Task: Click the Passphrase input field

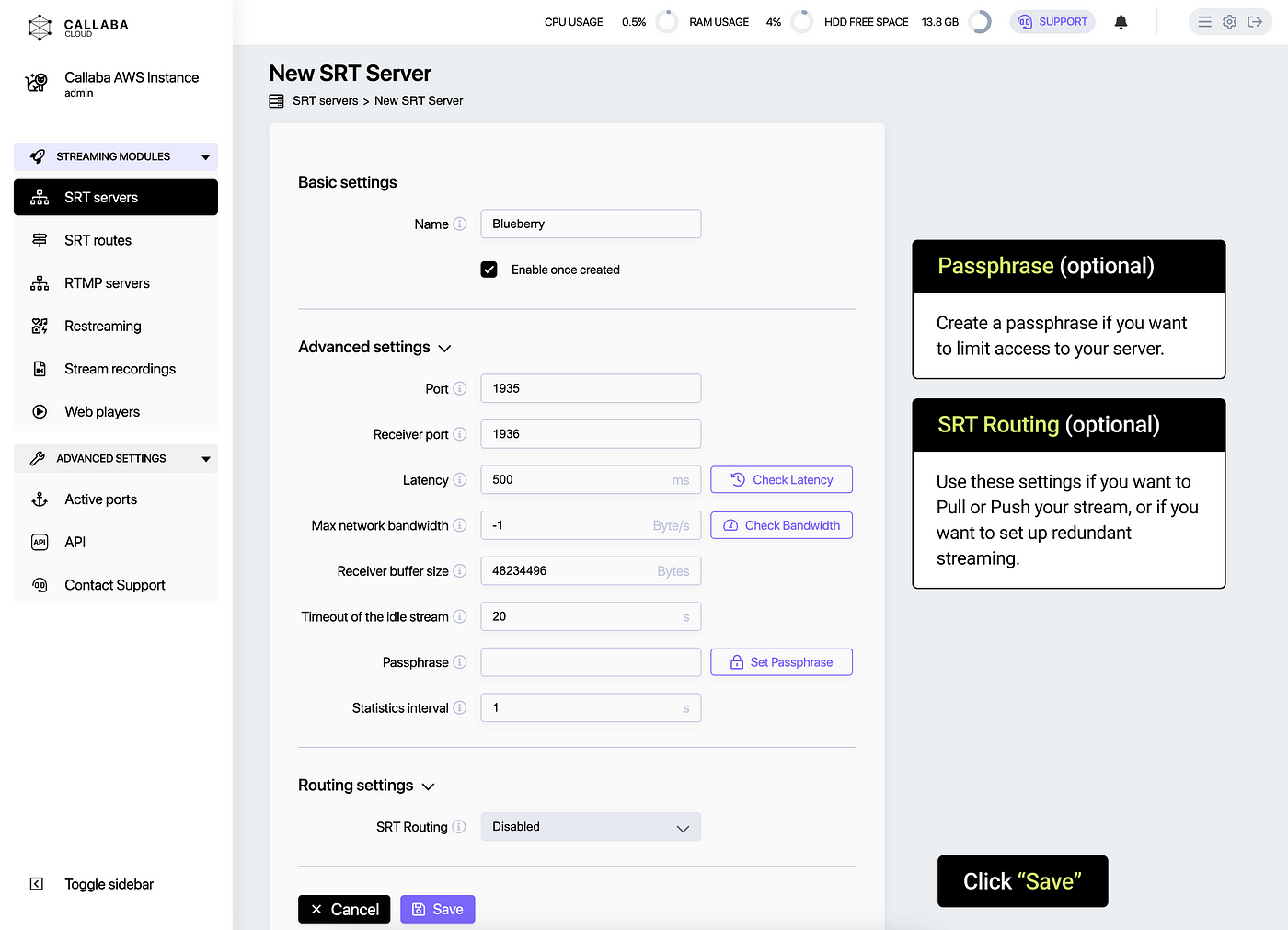Action: pyautogui.click(x=591, y=662)
